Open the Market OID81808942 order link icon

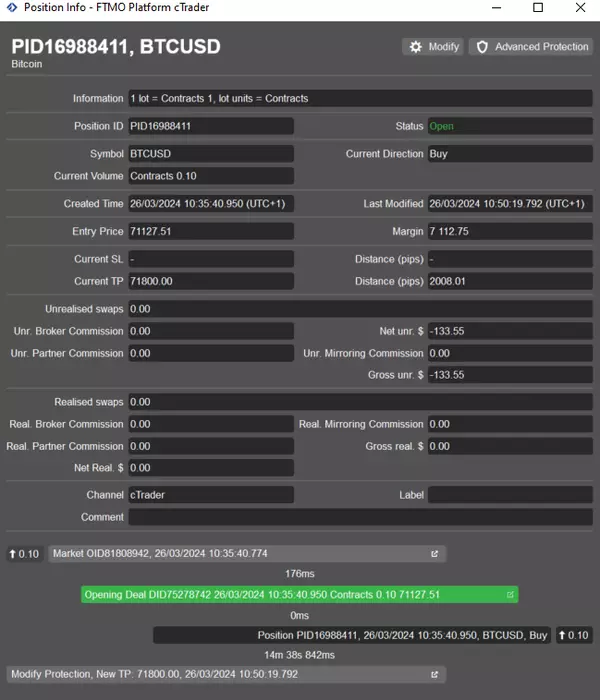coord(434,554)
